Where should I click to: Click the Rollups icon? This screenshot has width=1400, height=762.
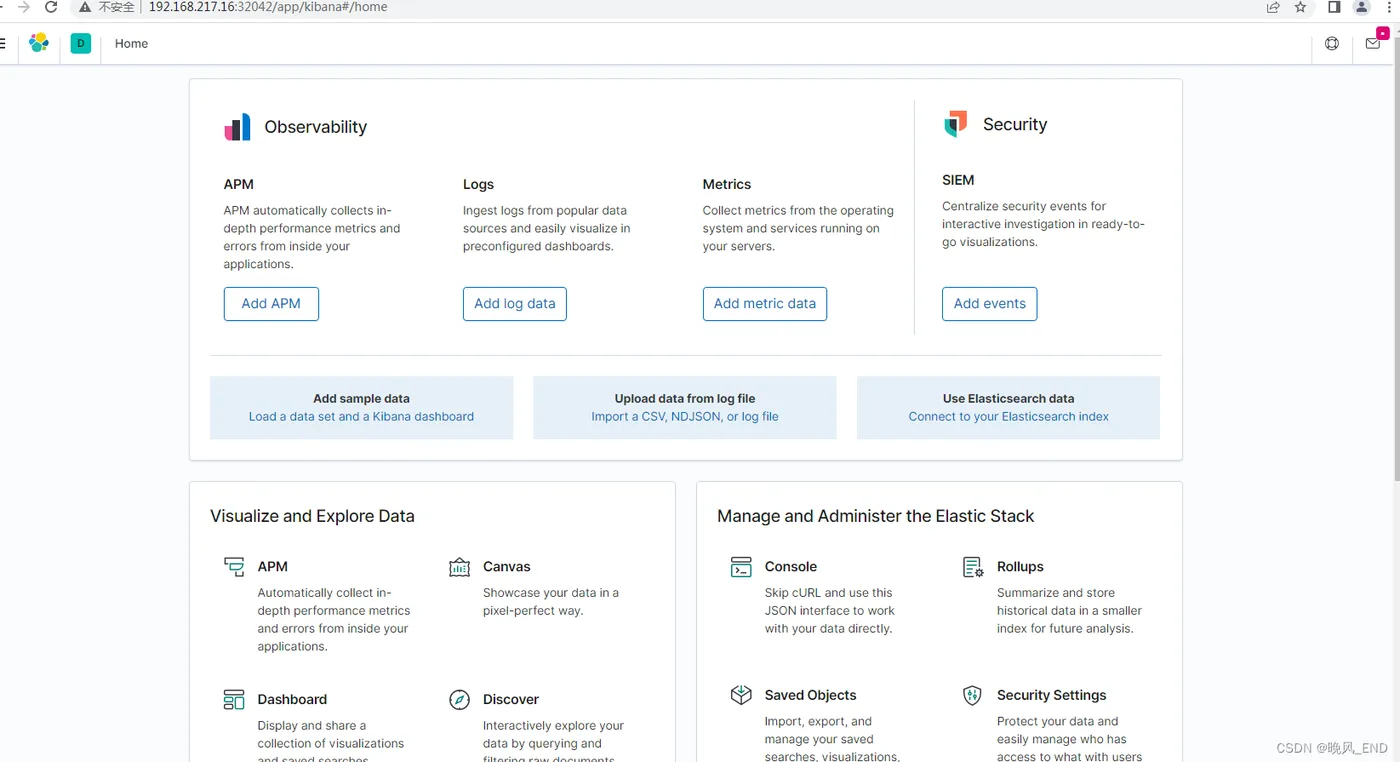click(972, 567)
